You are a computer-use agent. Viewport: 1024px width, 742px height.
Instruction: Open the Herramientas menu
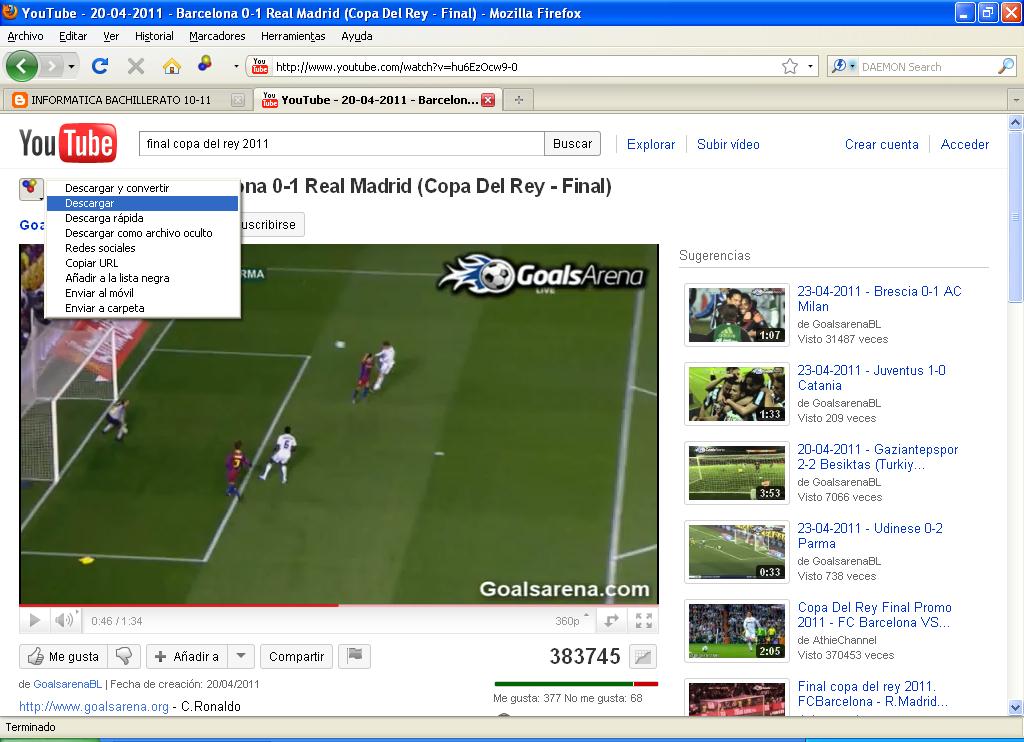pos(293,36)
